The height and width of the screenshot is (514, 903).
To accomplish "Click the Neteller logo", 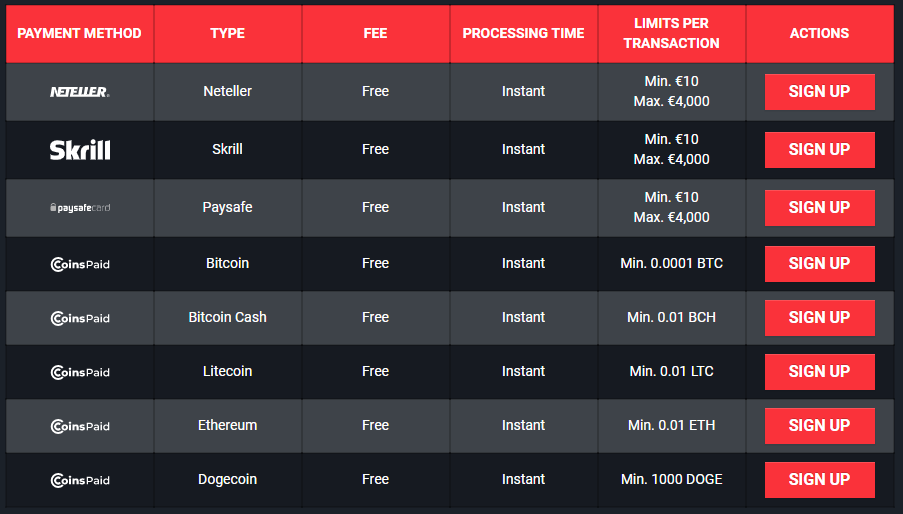I will [x=79, y=92].
